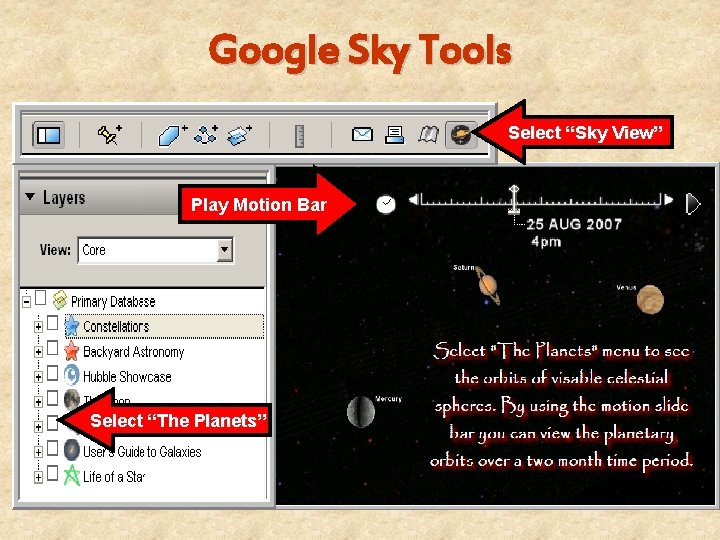Expand the User's Guide to Galaxies node
Viewport: 720px width, 540px height.
[x=39, y=452]
